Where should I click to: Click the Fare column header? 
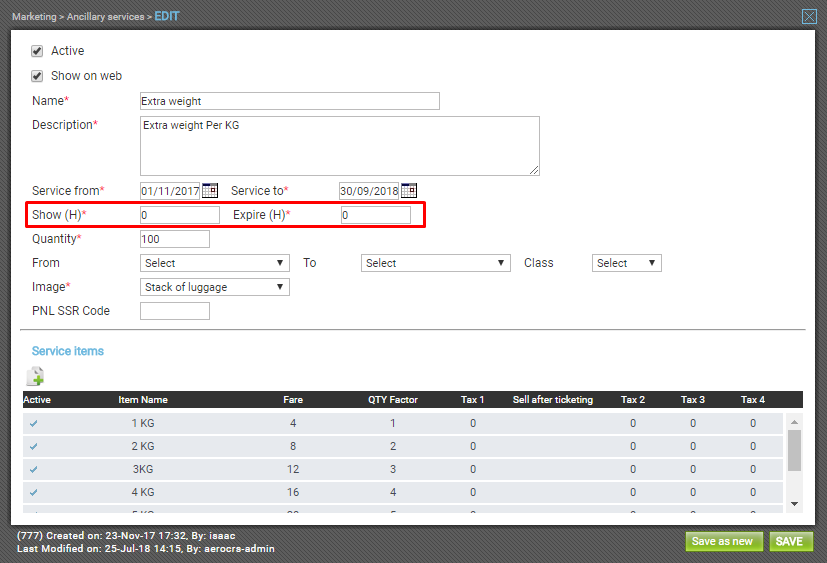tap(293, 400)
